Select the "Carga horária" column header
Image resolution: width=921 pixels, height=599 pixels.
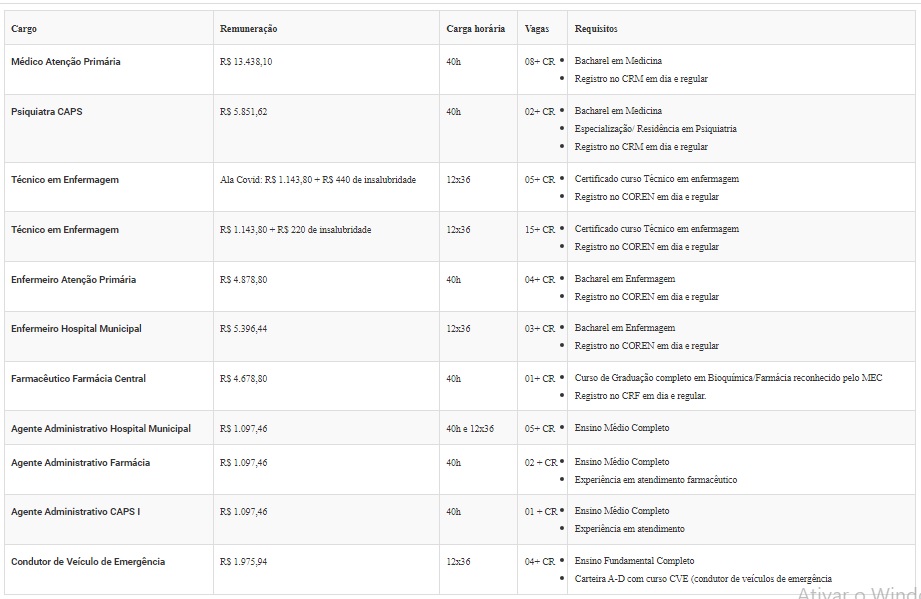click(475, 29)
